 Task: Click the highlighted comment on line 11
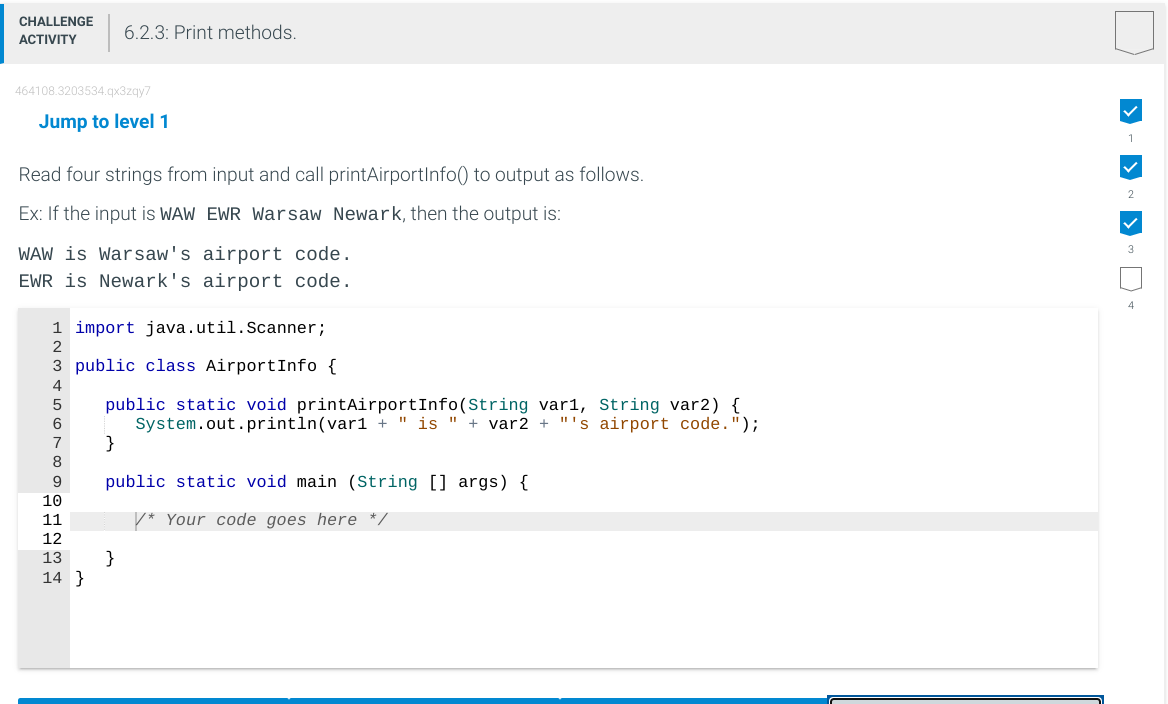tap(262, 519)
